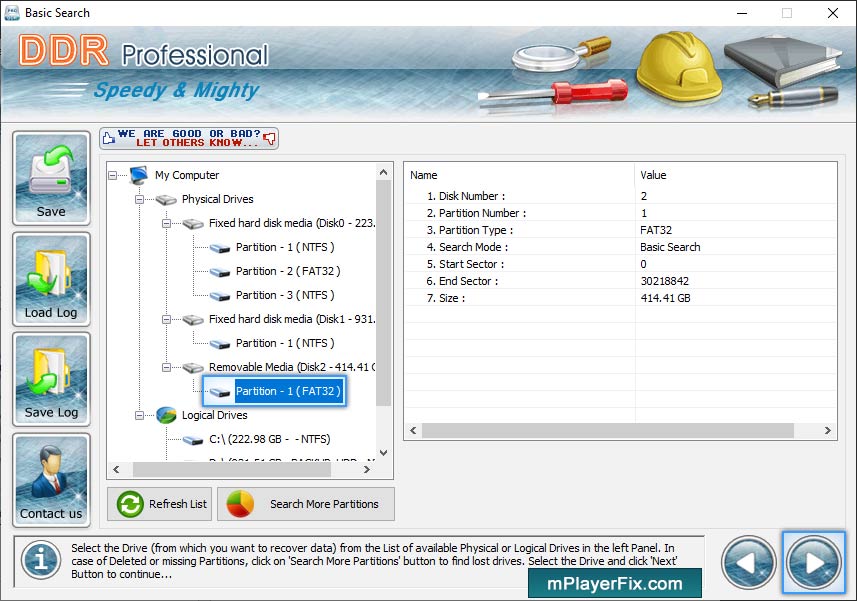Select Partition - 2 (FAT32)
This screenshot has width=857, height=601.
[x=288, y=272]
